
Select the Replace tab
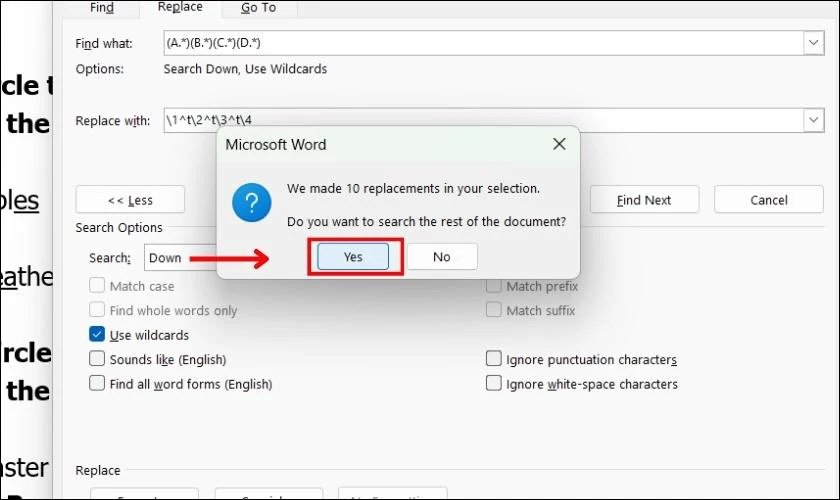point(180,7)
